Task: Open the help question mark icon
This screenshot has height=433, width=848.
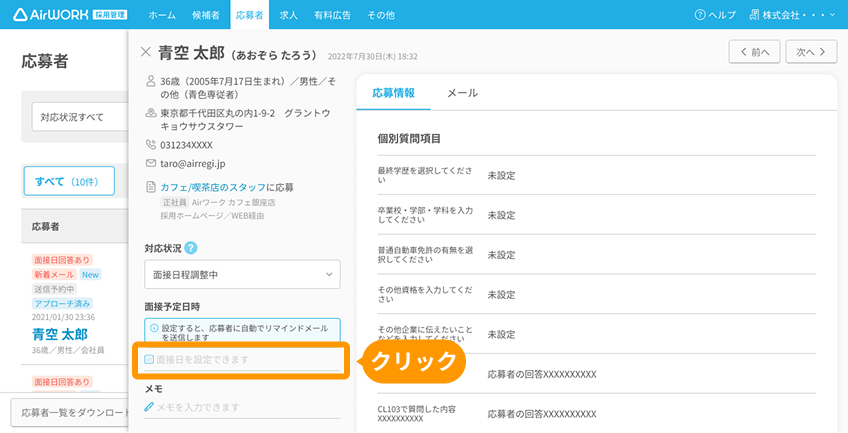Action: (x=700, y=15)
